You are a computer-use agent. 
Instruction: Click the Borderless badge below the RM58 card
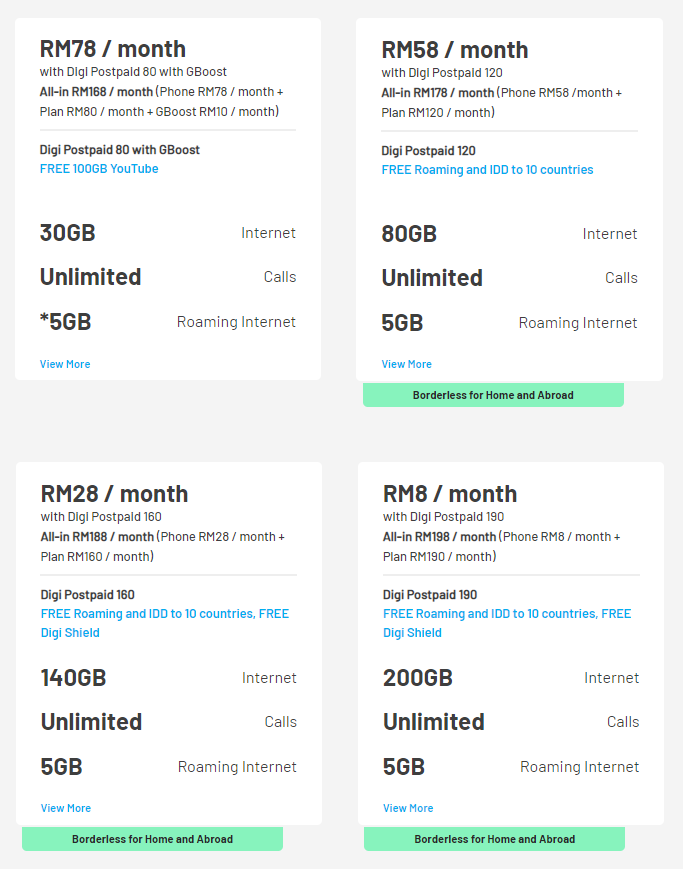(x=493, y=395)
